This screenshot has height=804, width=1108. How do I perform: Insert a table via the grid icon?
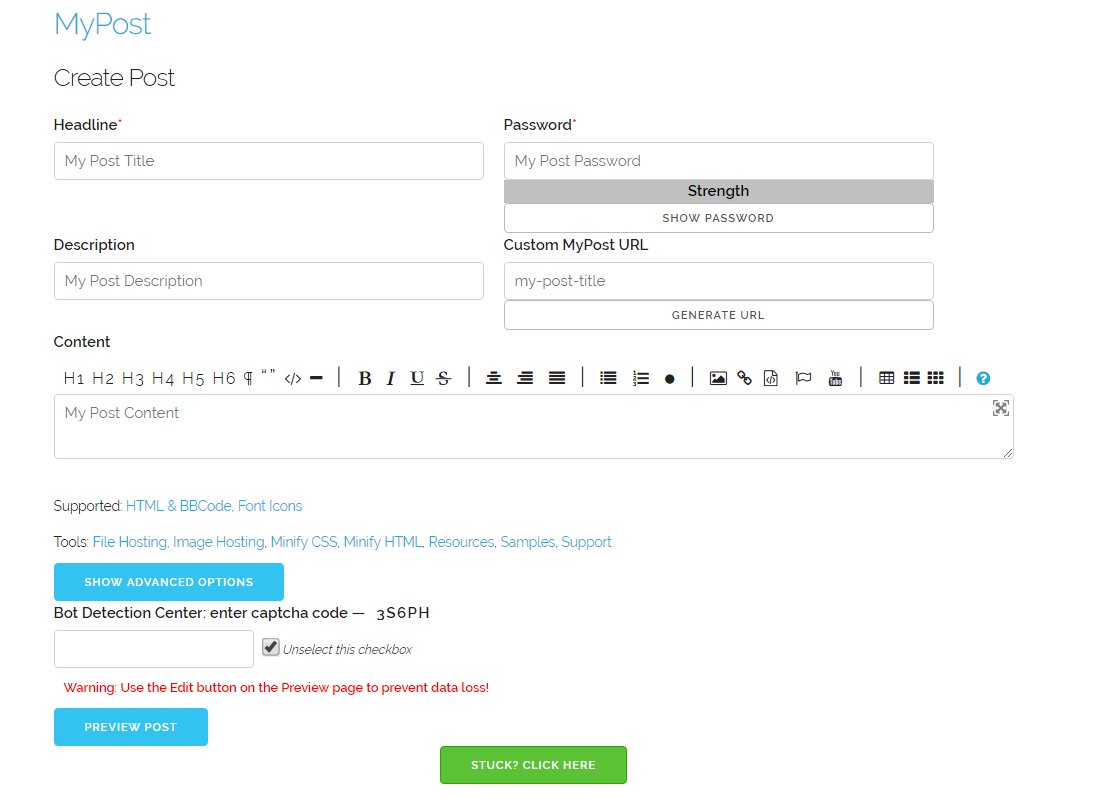pos(886,379)
